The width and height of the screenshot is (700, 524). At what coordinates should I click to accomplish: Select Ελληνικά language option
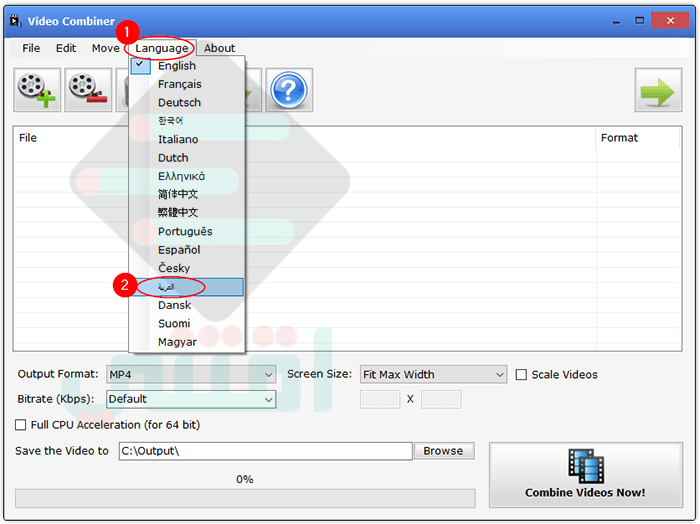(187, 176)
